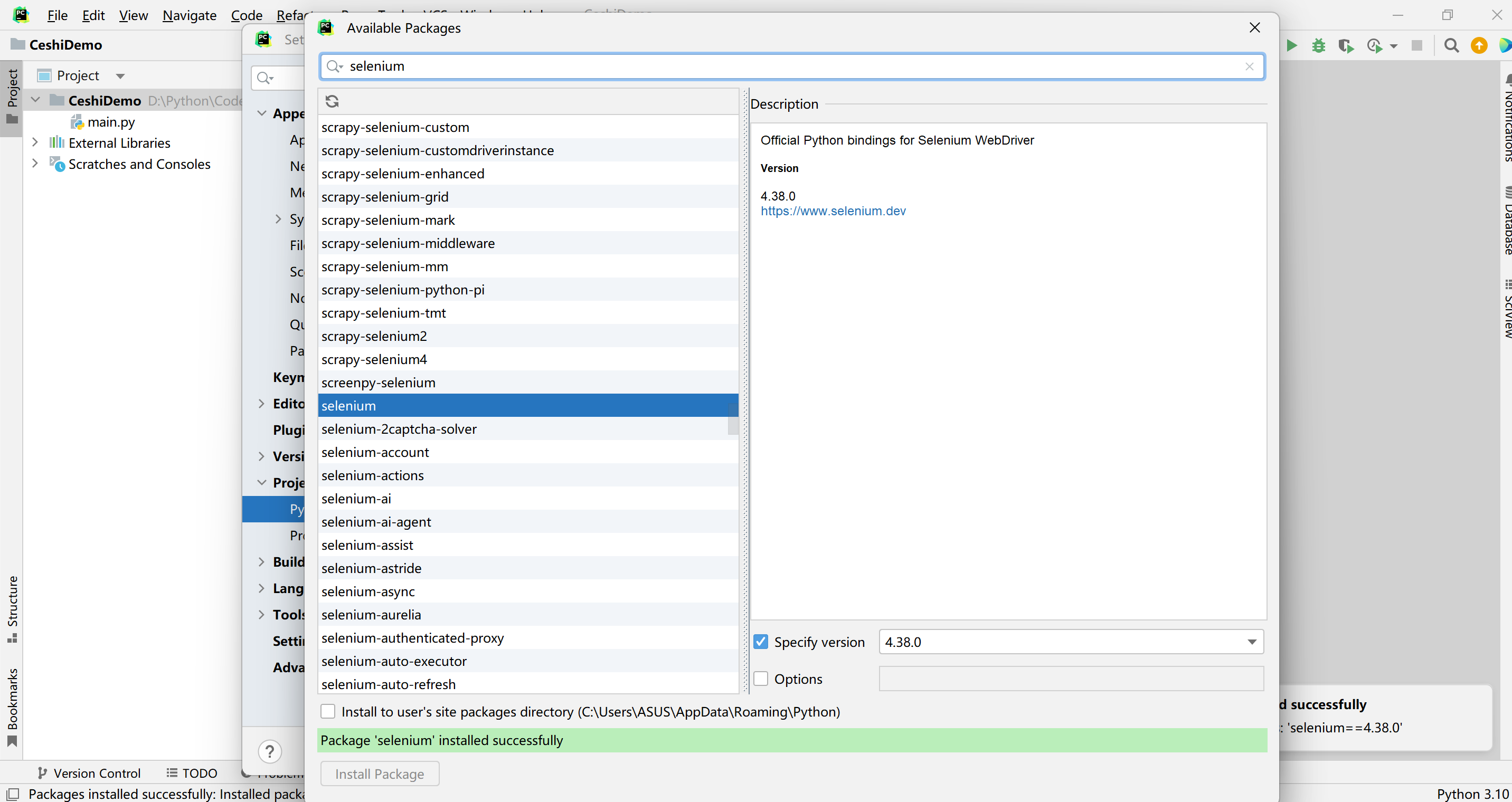Viewport: 1512px width, 802px height.
Task: Click the search magnifier in Available Packages
Action: tap(335, 66)
